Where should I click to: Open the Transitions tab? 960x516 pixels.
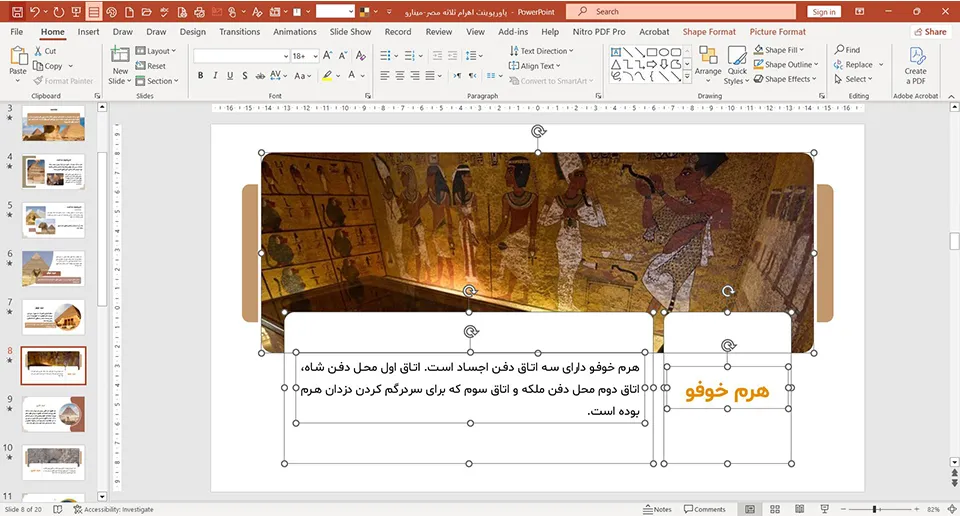click(239, 32)
